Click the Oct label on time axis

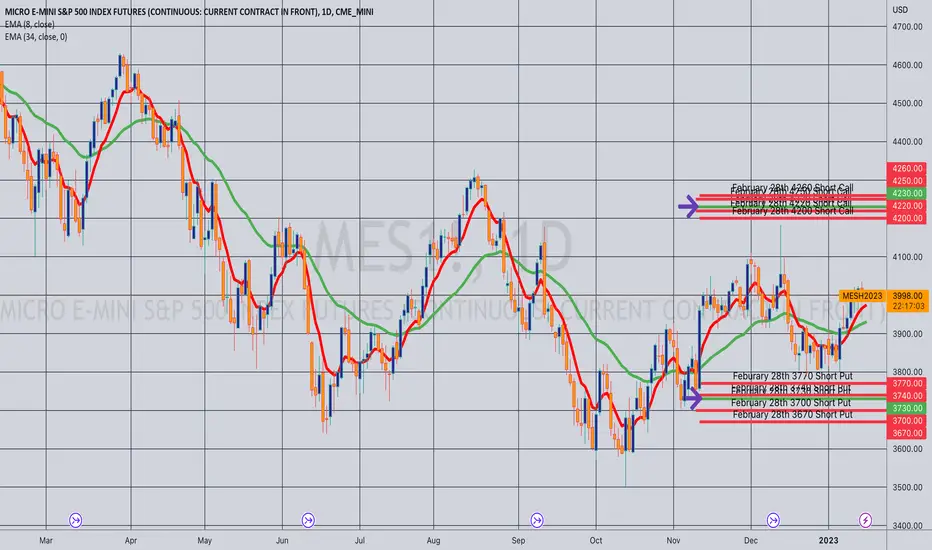(596, 540)
